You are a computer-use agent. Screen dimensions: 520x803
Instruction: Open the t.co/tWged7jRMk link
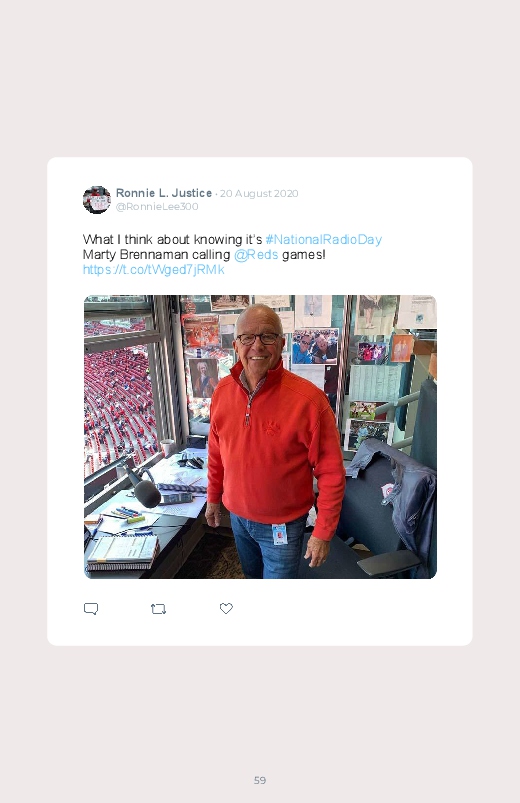click(154, 270)
